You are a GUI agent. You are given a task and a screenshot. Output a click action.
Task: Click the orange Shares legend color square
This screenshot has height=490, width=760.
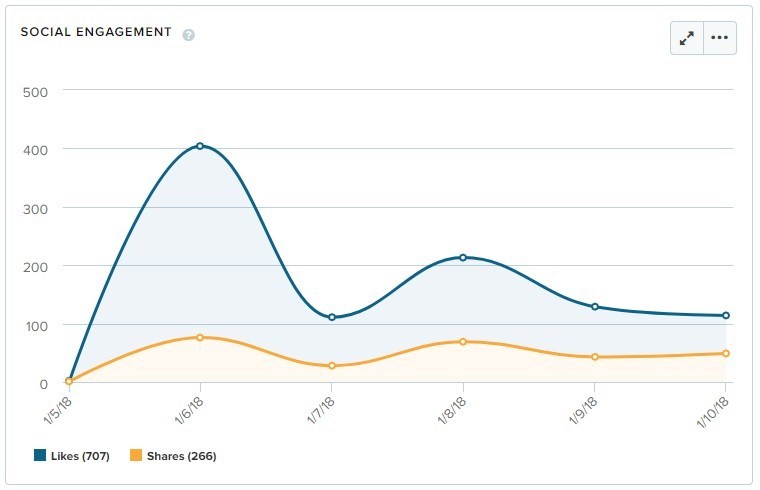coord(136,456)
